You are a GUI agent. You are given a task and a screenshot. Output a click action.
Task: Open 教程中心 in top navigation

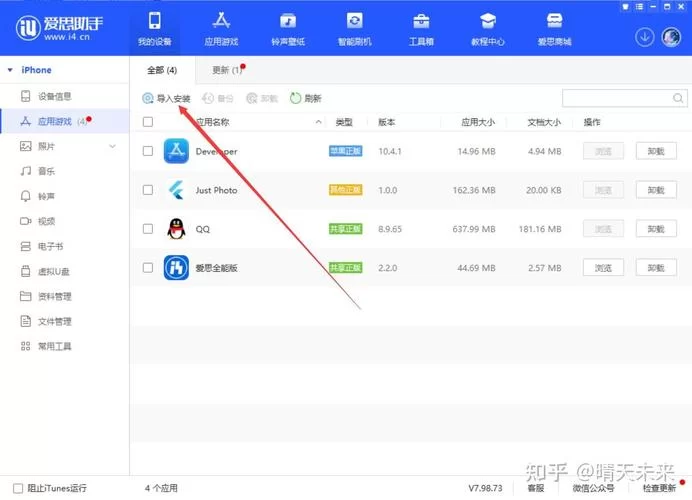(x=488, y=28)
